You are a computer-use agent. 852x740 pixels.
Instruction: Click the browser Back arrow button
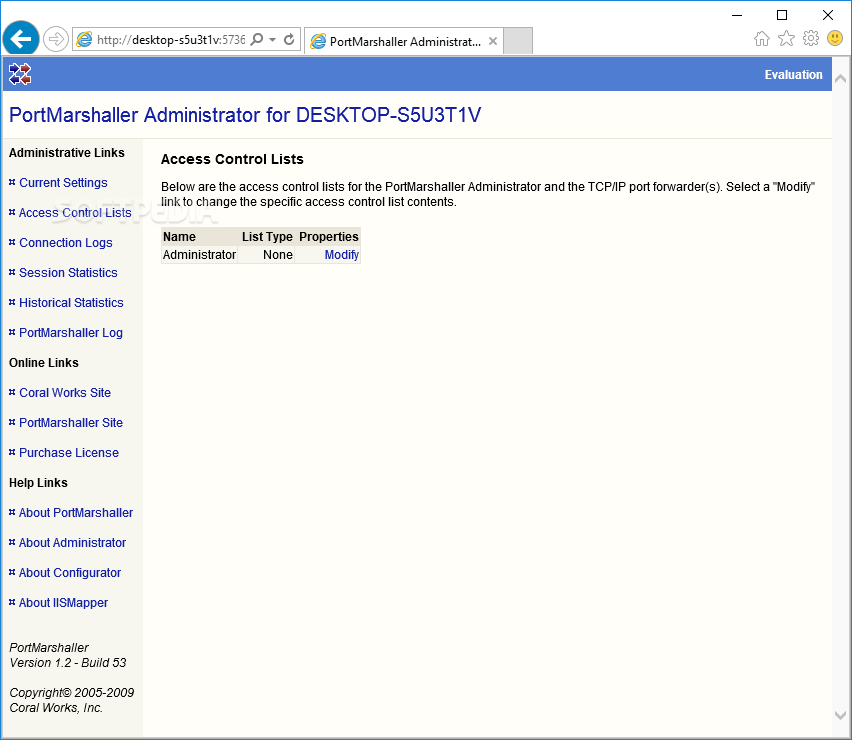[21, 39]
